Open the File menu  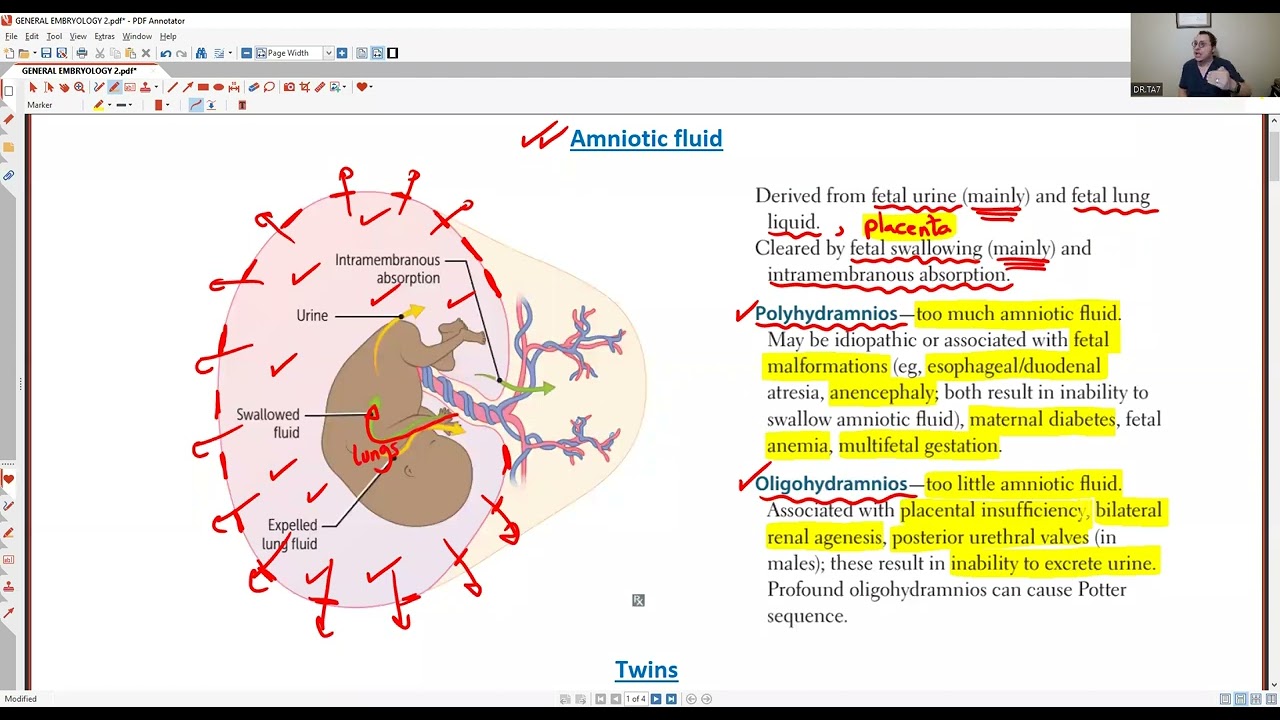[11, 36]
